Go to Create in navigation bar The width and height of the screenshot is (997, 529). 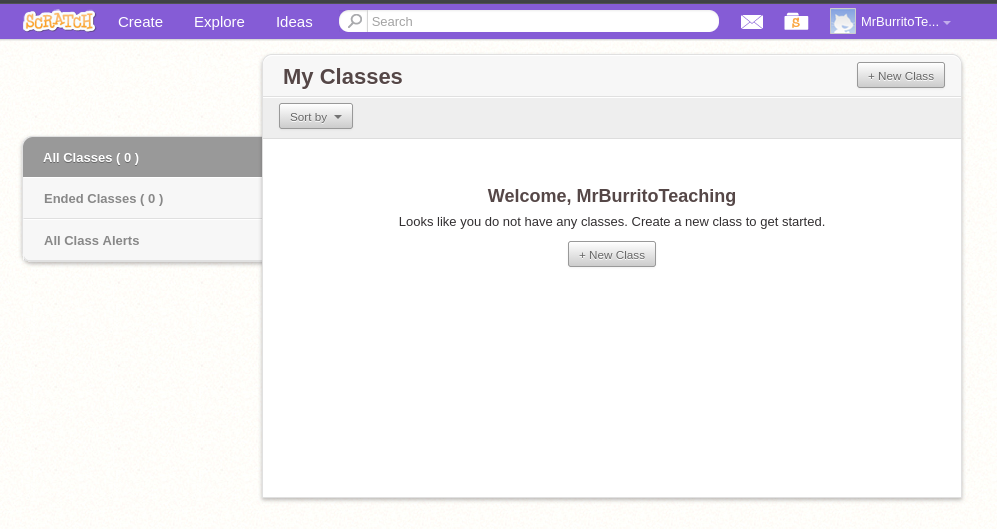(141, 22)
